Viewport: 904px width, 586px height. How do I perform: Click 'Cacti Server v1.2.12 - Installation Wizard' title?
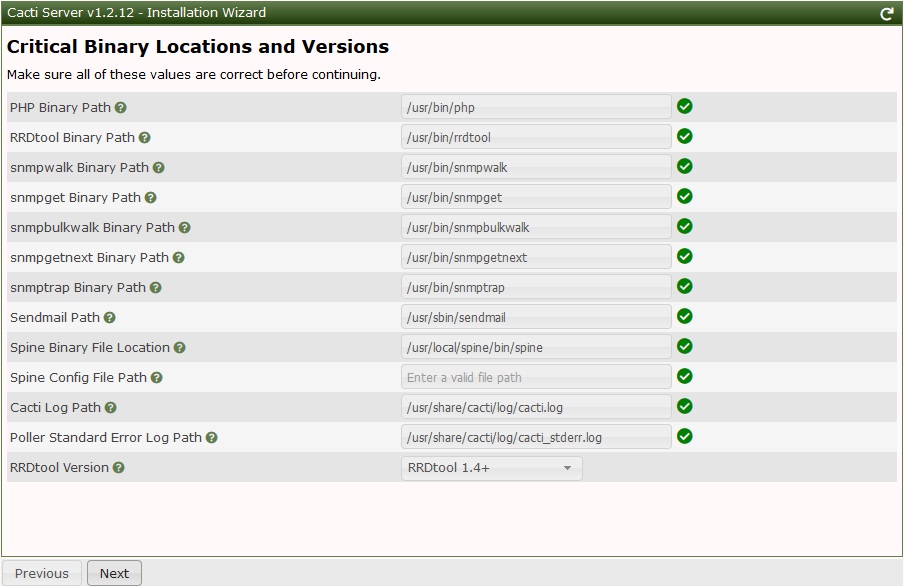[x=137, y=13]
